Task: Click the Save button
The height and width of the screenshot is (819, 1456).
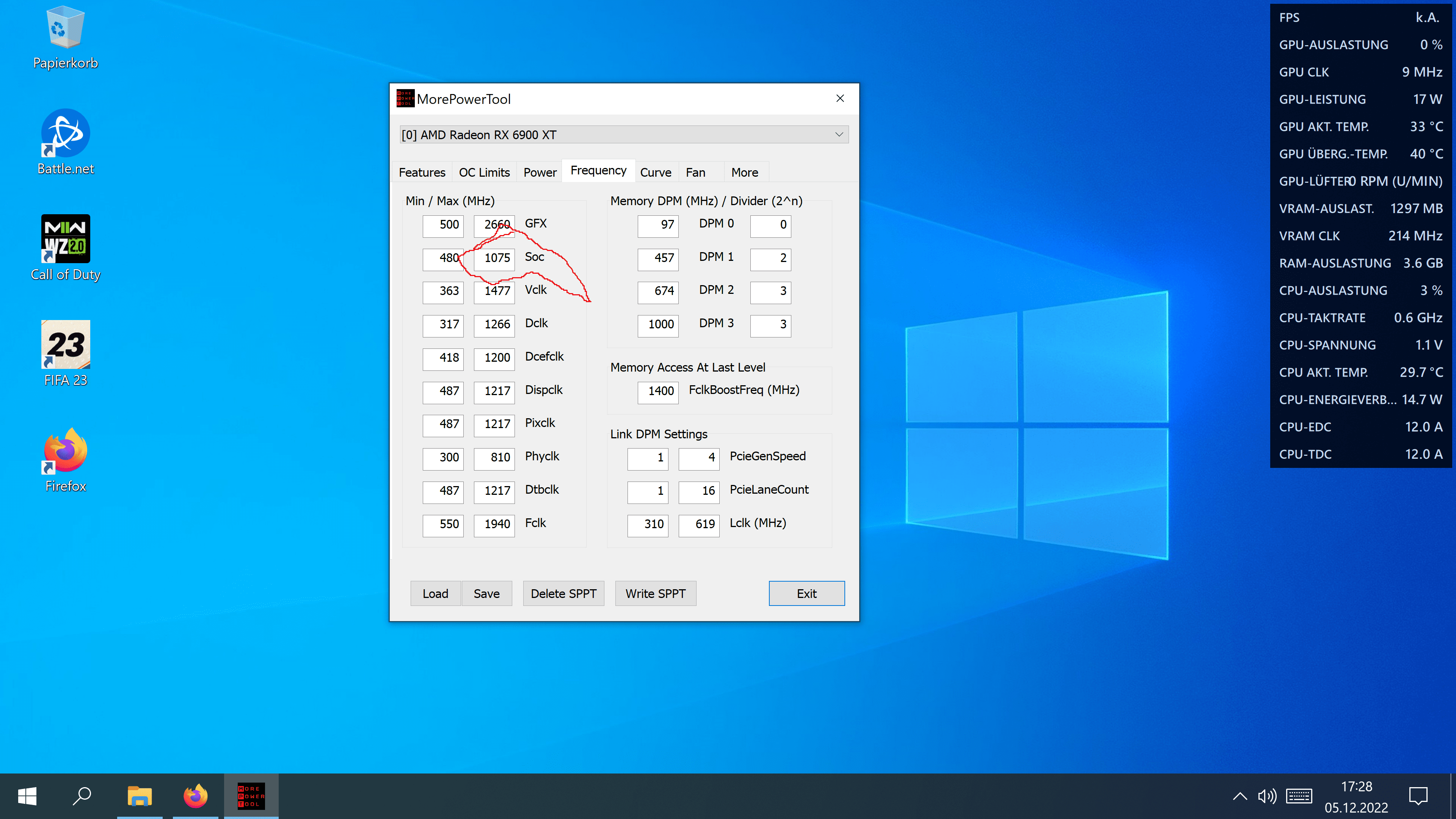Action: coord(486,593)
